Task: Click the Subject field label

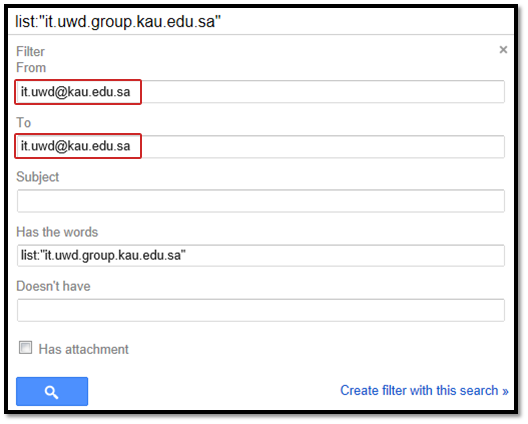Action: (x=38, y=177)
